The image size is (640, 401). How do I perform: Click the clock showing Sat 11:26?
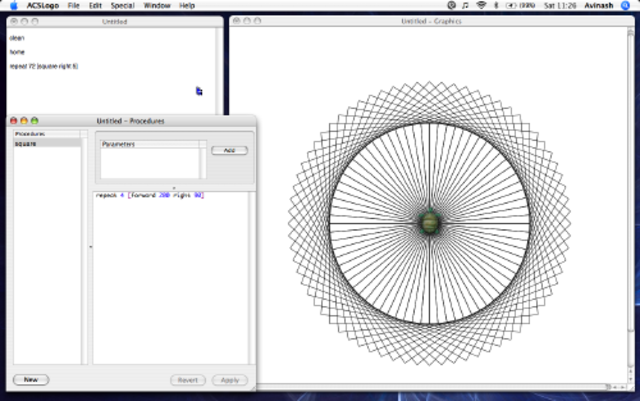560,5
